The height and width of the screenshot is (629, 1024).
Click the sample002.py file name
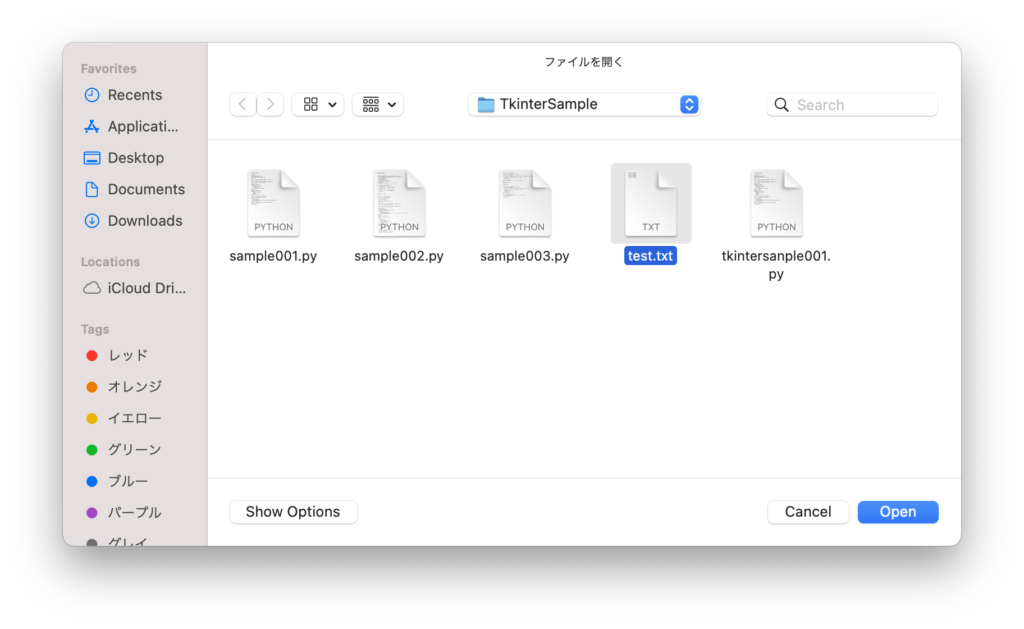click(399, 256)
